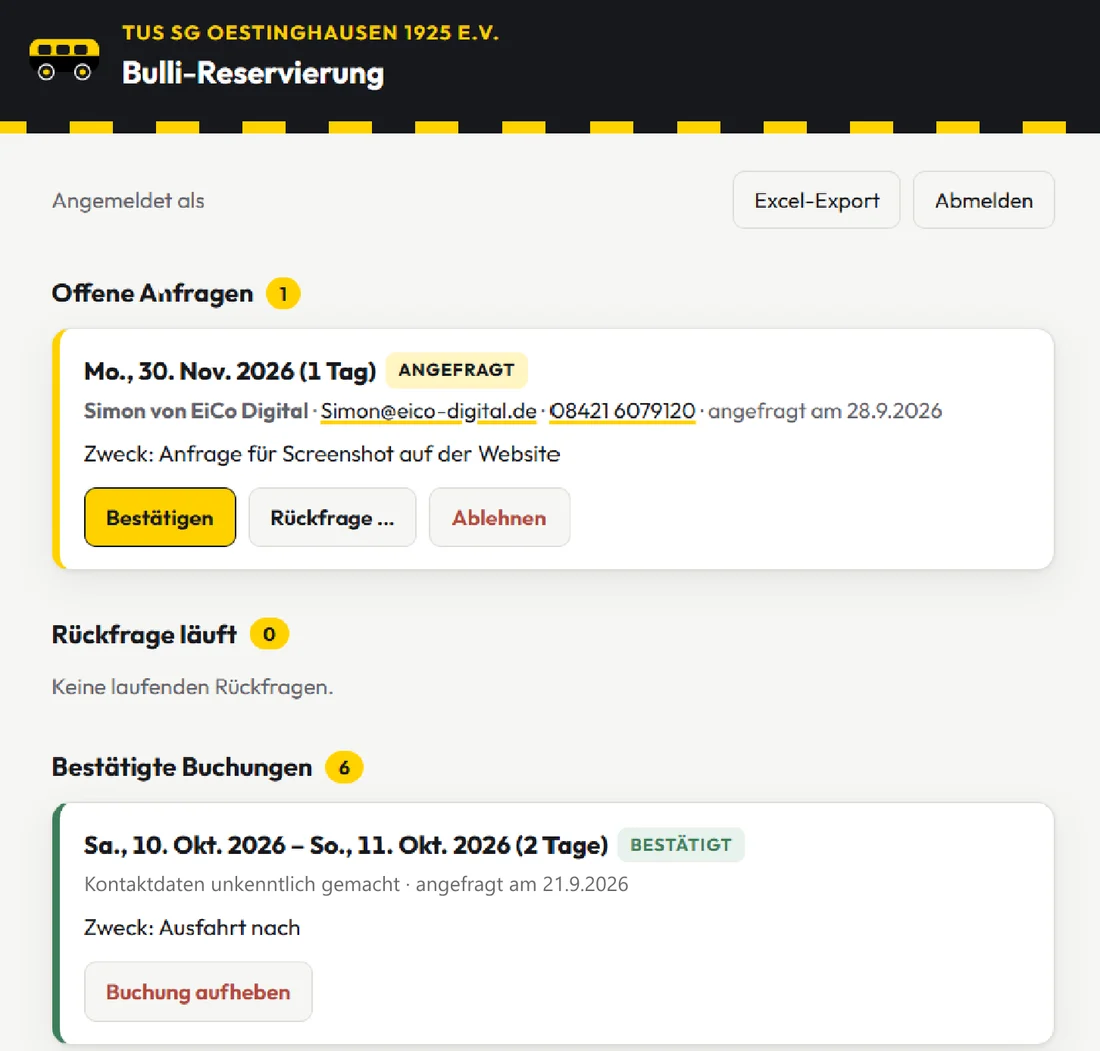Open the Excel-Export button
The image size is (1100, 1051).
click(816, 201)
